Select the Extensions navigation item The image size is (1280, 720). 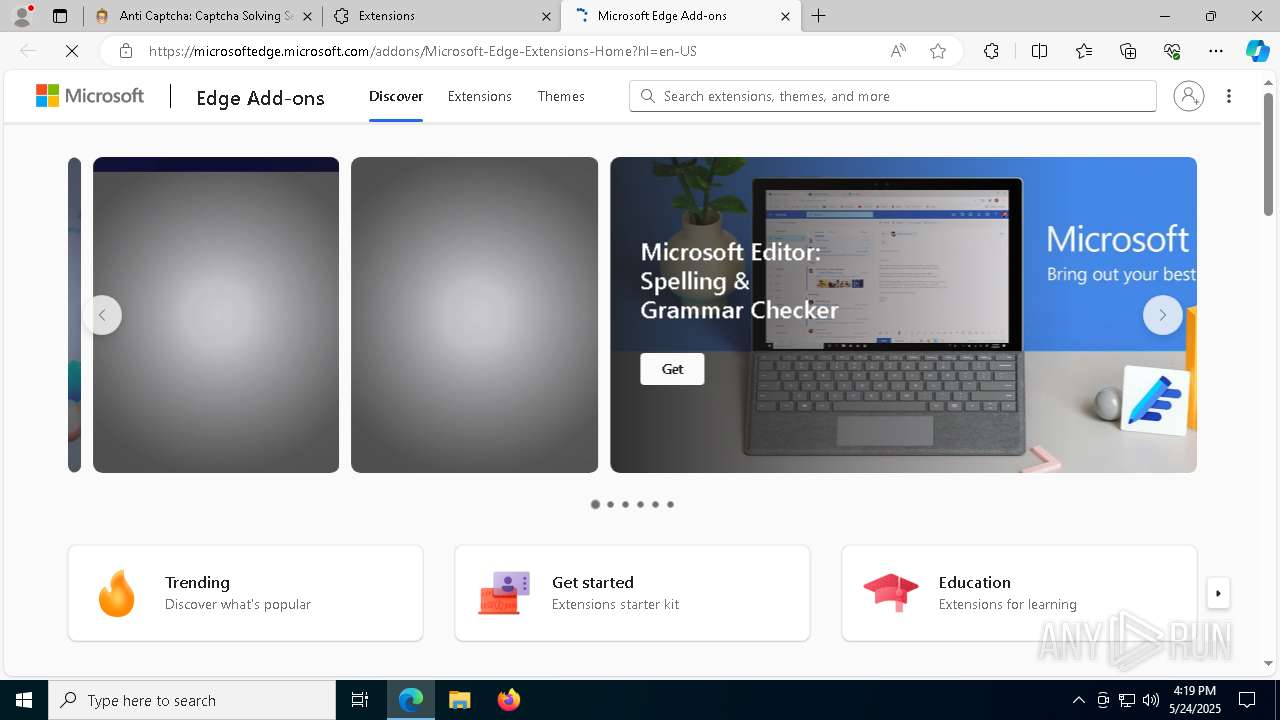[x=480, y=96]
